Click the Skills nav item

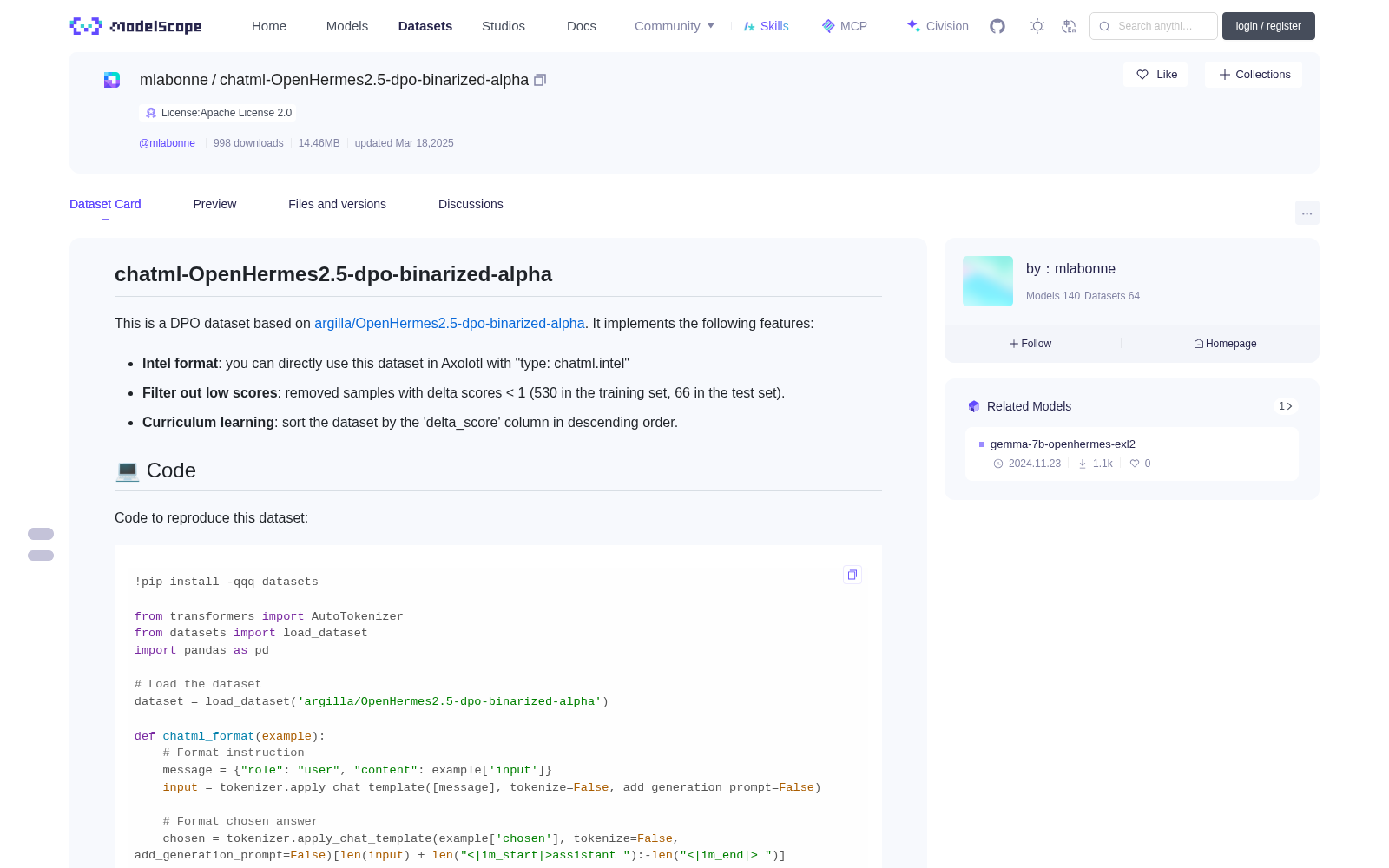click(767, 26)
